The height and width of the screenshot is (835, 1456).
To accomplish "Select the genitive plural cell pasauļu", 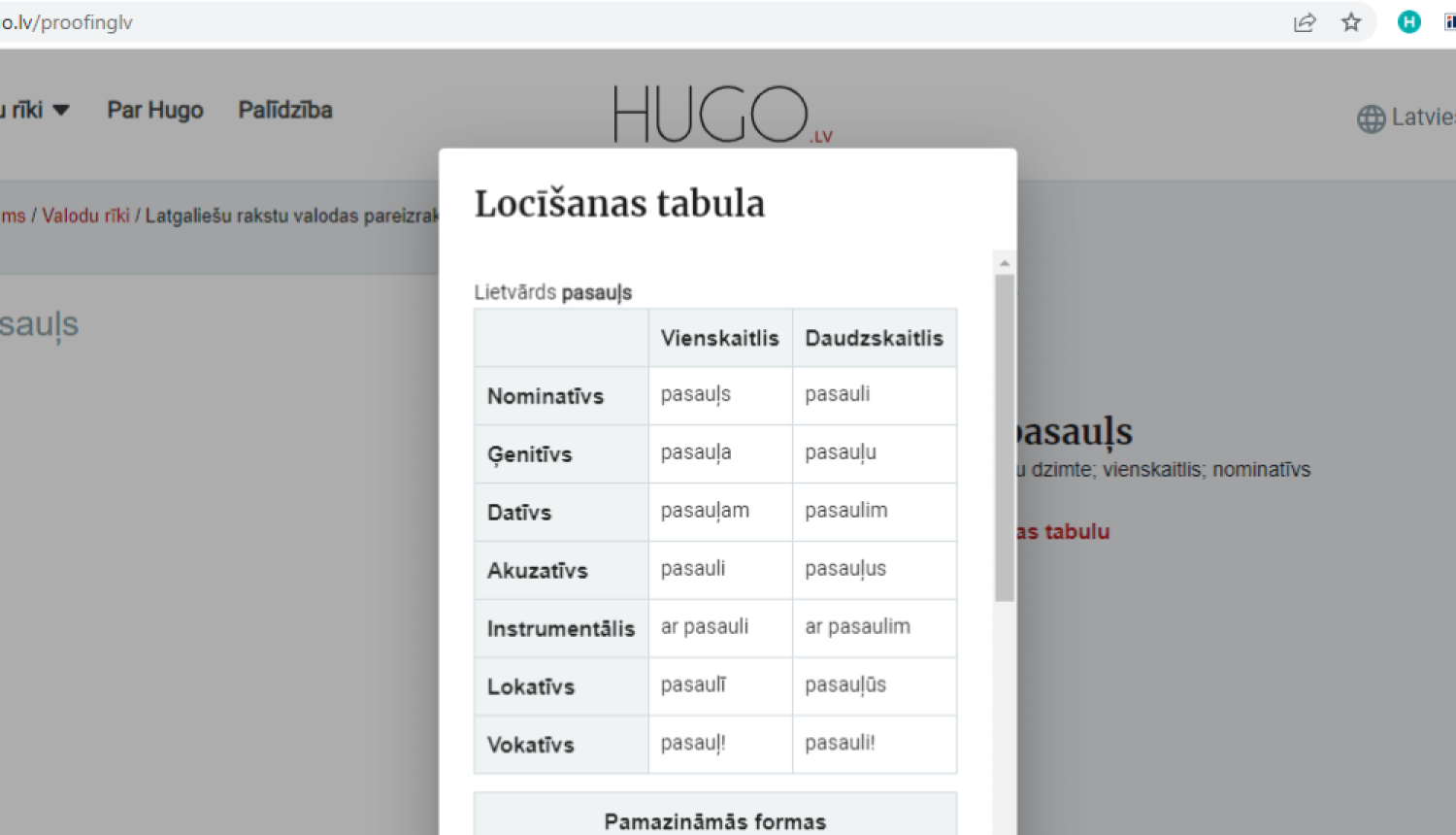I will pos(841,452).
